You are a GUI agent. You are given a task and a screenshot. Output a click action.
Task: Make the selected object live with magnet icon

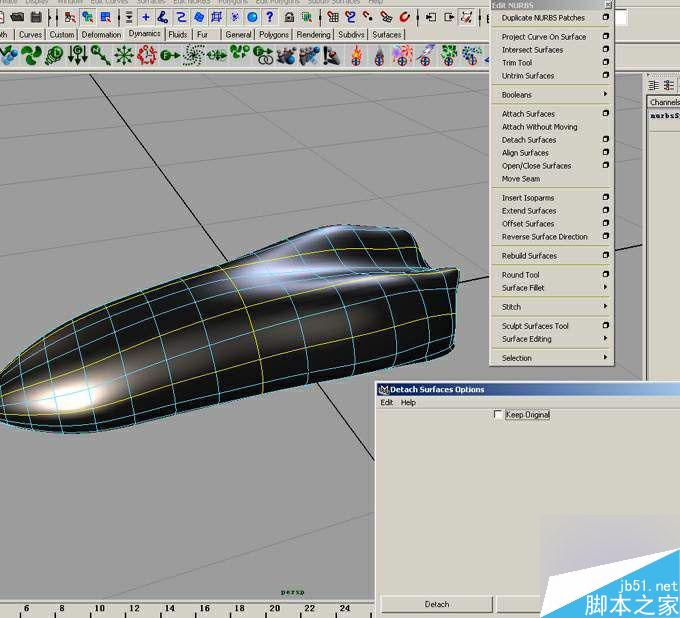[x=404, y=17]
